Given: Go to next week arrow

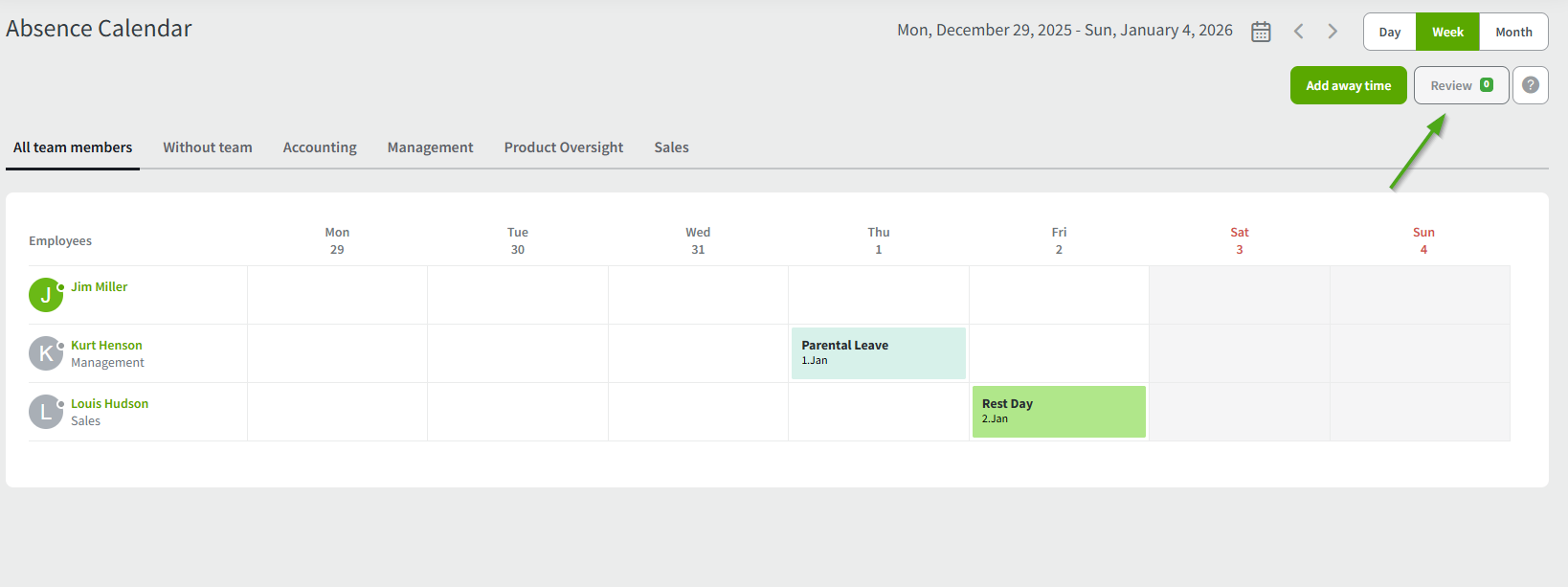Looking at the screenshot, I should pyautogui.click(x=1333, y=32).
